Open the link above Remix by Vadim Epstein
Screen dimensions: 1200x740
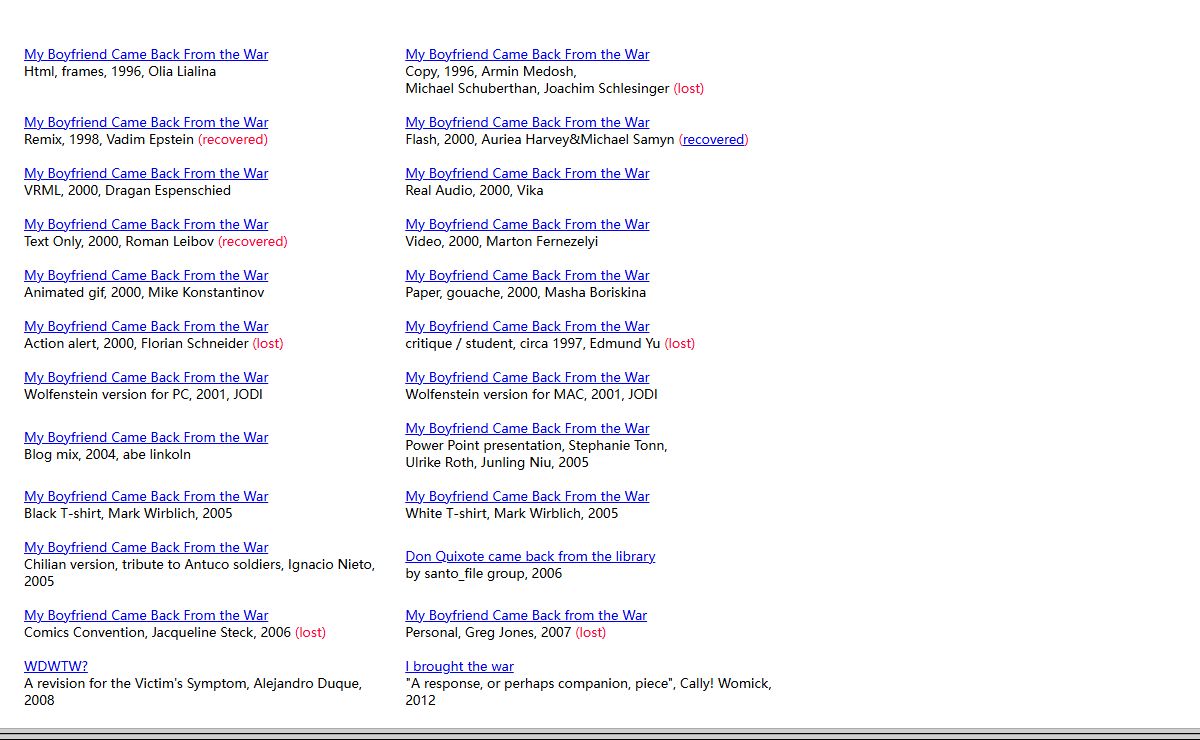tap(146, 122)
